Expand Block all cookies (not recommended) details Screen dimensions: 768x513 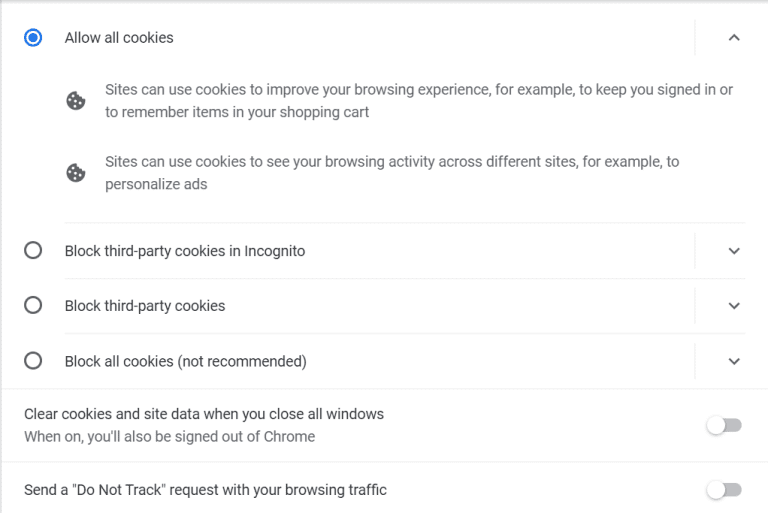coord(734,361)
